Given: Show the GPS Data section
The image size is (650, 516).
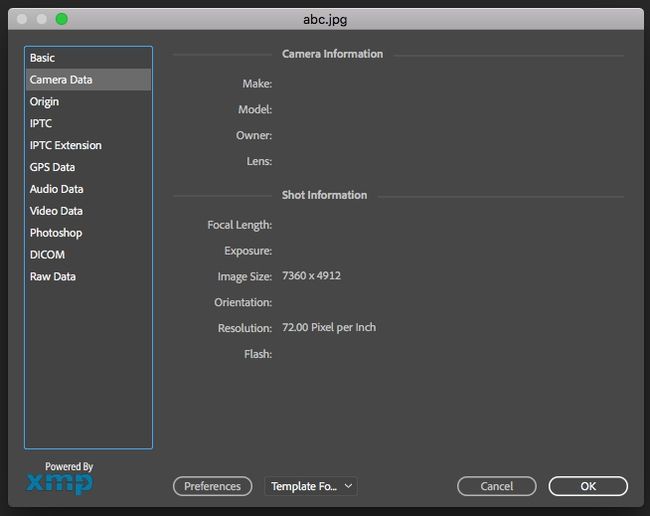Looking at the screenshot, I should [x=53, y=168].
